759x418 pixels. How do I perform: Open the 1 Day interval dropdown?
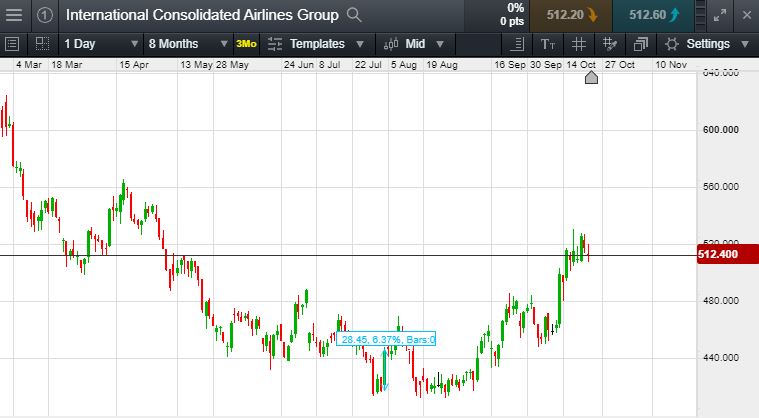[101, 44]
